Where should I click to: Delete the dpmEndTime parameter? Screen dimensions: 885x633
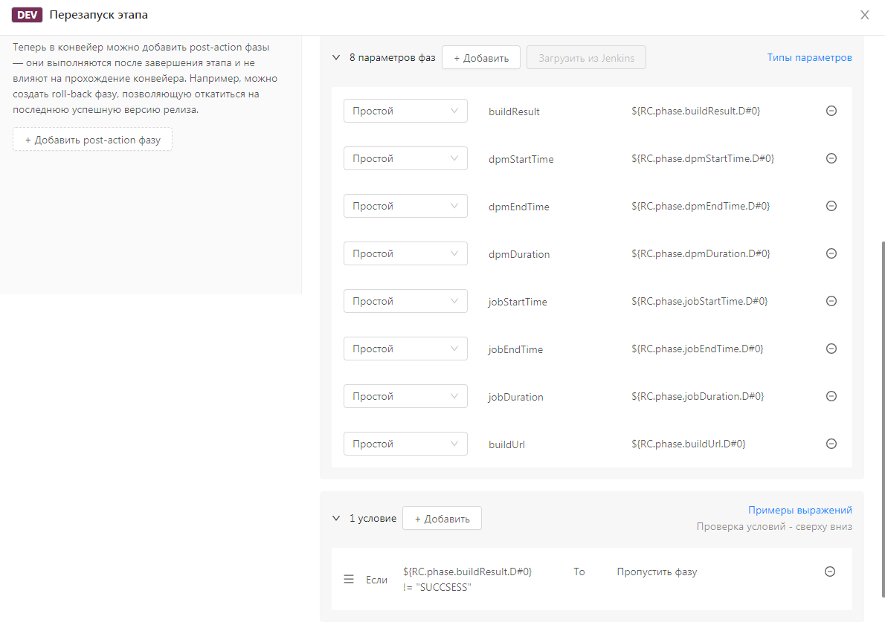[x=830, y=206]
